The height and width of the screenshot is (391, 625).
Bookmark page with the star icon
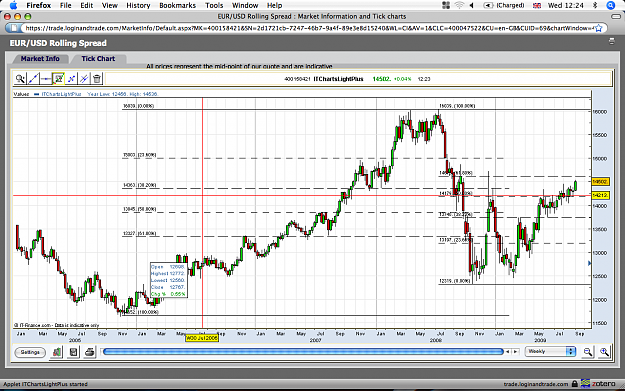click(x=599, y=28)
